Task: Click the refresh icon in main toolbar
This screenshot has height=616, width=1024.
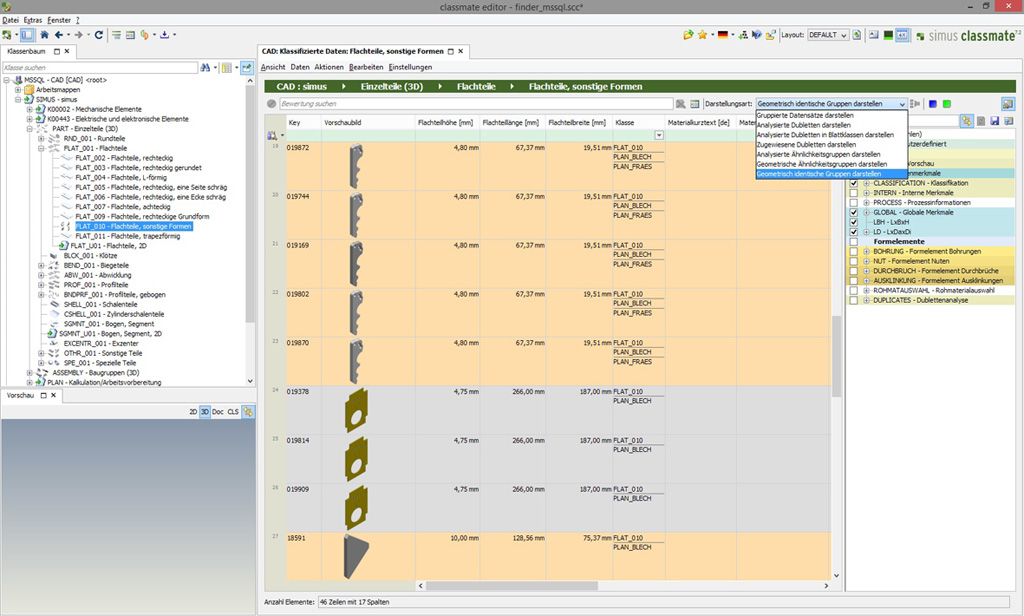Action: click(99, 35)
